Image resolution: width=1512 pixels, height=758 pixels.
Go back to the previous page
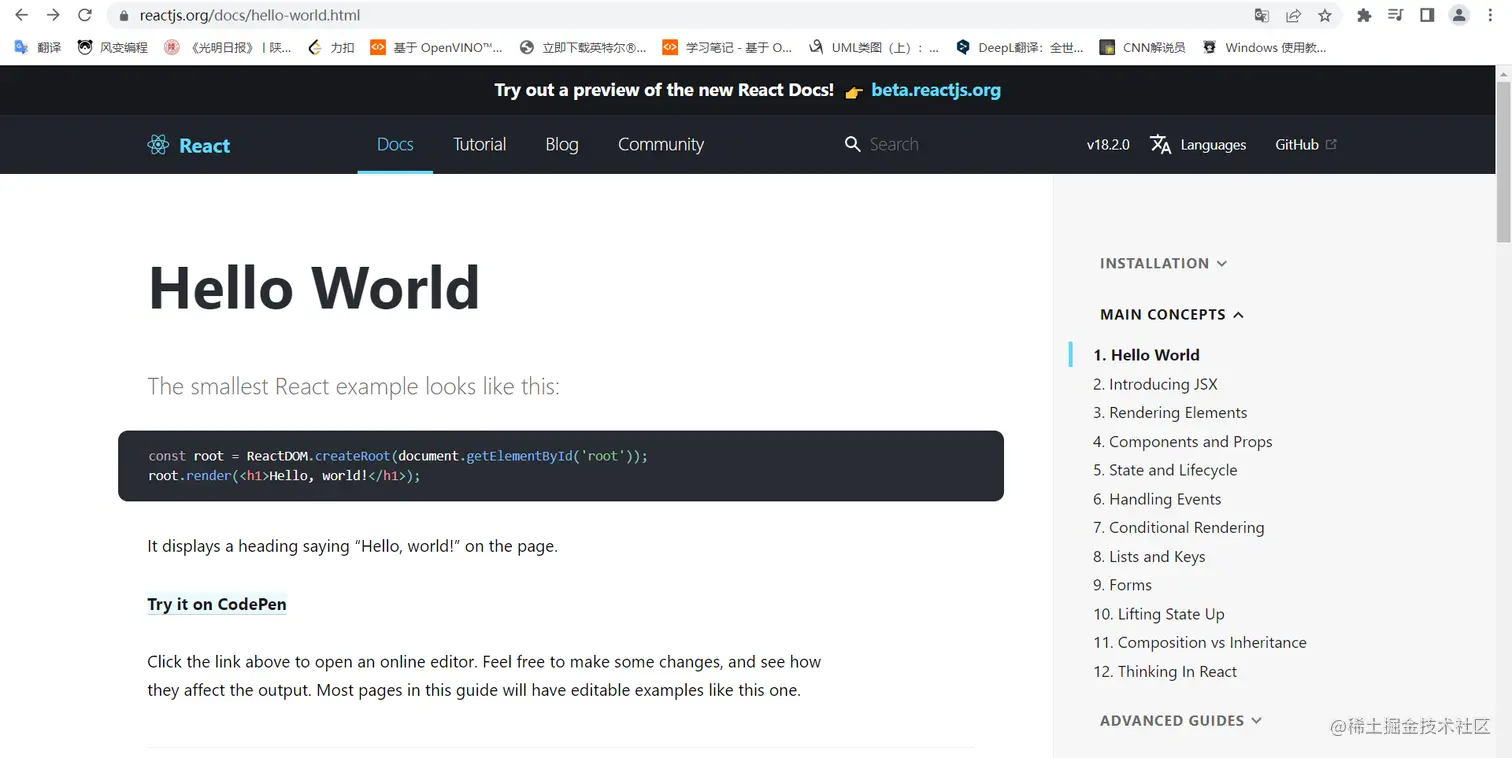tap(21, 15)
